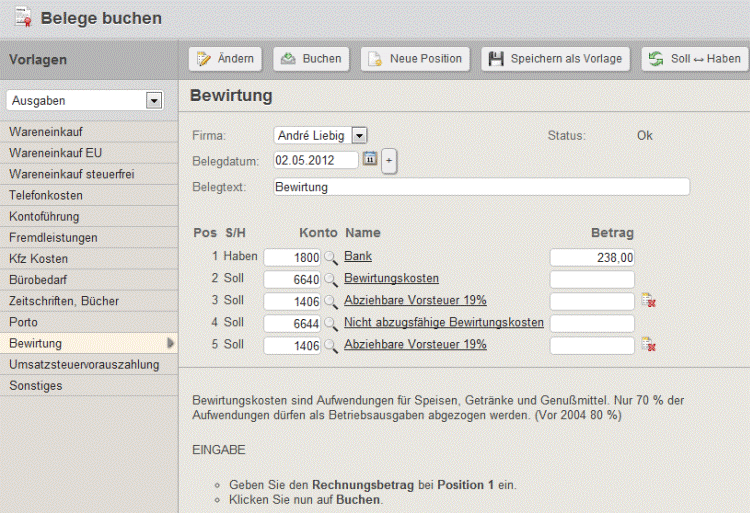Image resolution: width=750 pixels, height=513 pixels.
Task: Select the Telefonkosten template
Action: 89,195
